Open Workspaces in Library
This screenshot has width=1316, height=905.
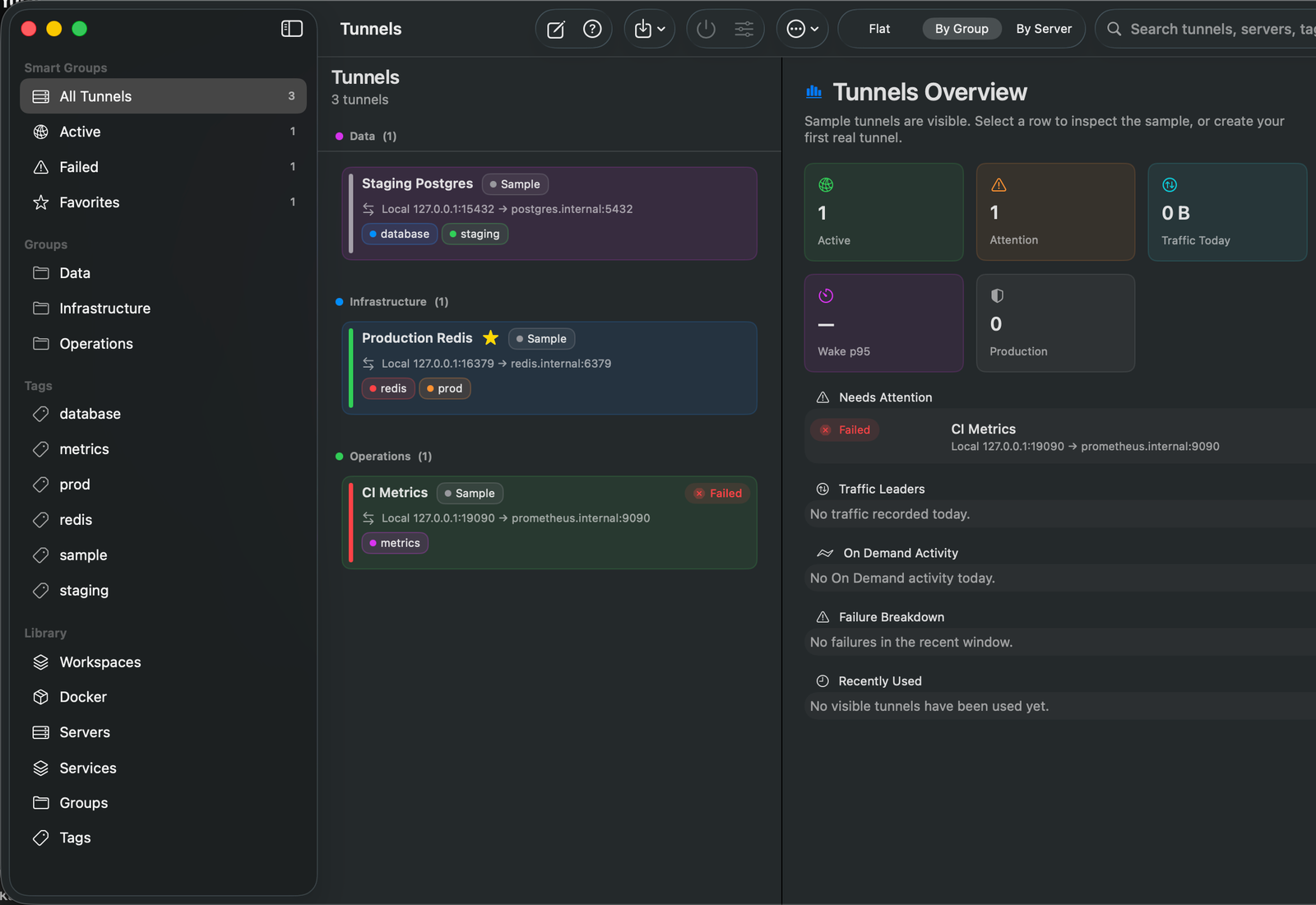pyautogui.click(x=163, y=662)
